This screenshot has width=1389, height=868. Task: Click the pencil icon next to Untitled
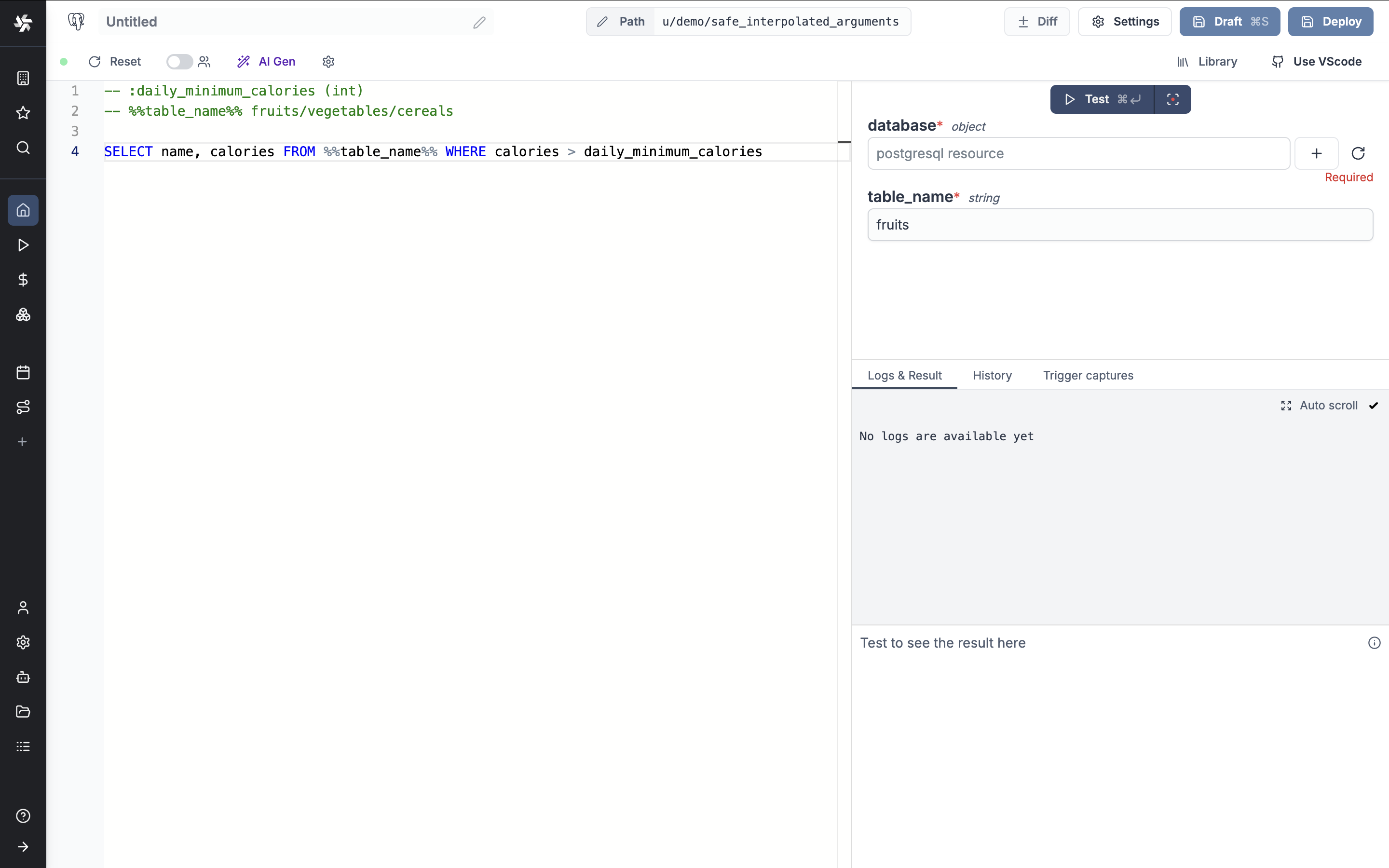tap(479, 22)
